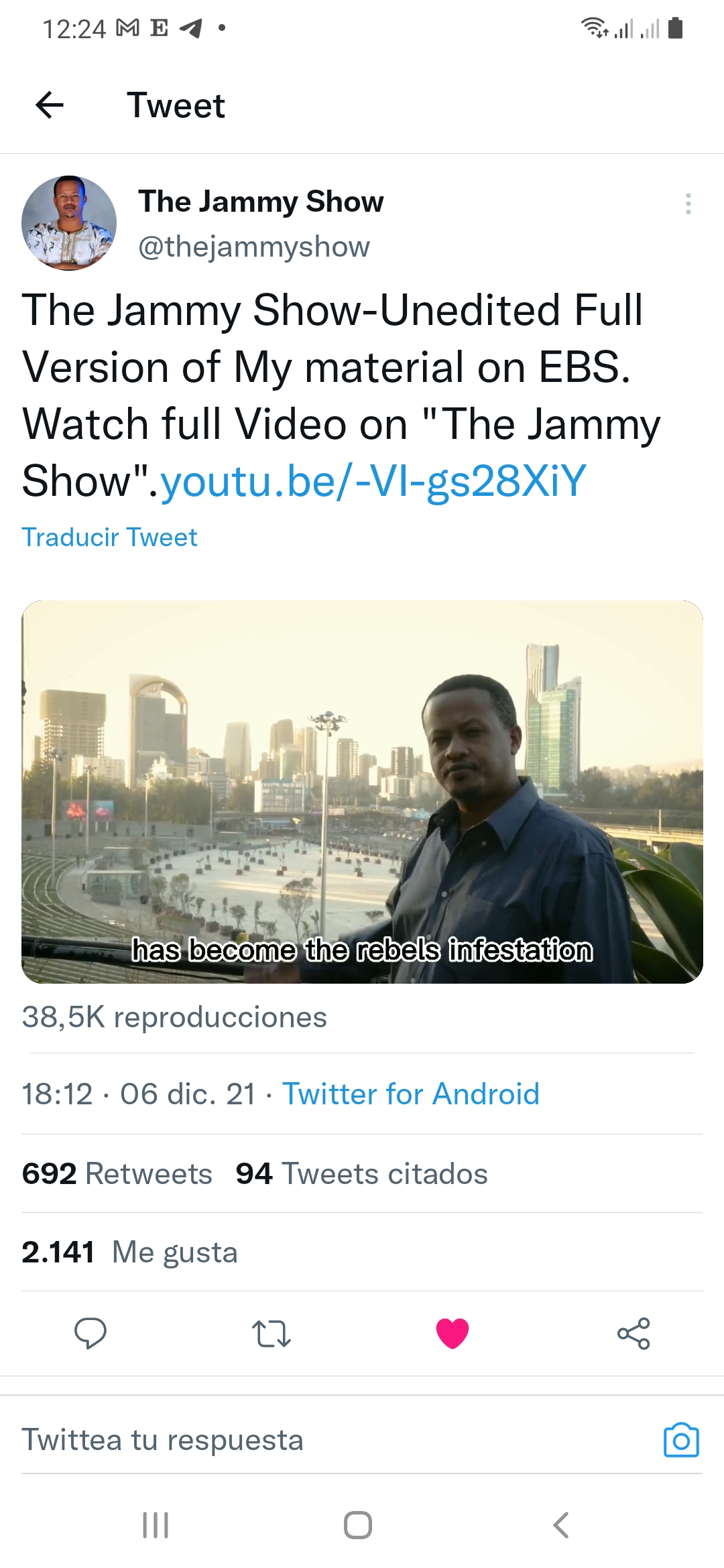View the 94 Tweets citados list
The width and height of the screenshot is (724, 1568).
pyautogui.click(x=361, y=1173)
